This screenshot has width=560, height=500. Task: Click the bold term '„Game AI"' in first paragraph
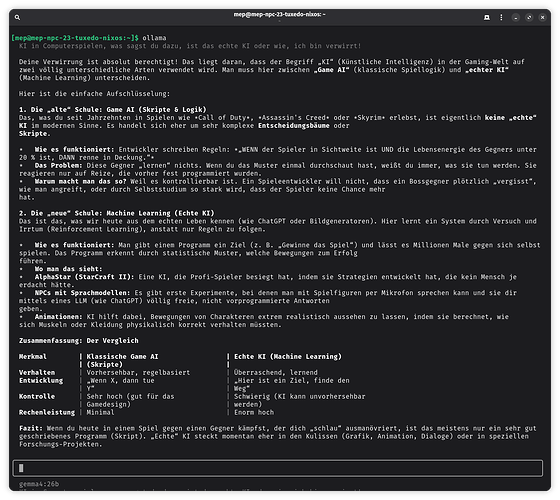[x=331, y=70]
